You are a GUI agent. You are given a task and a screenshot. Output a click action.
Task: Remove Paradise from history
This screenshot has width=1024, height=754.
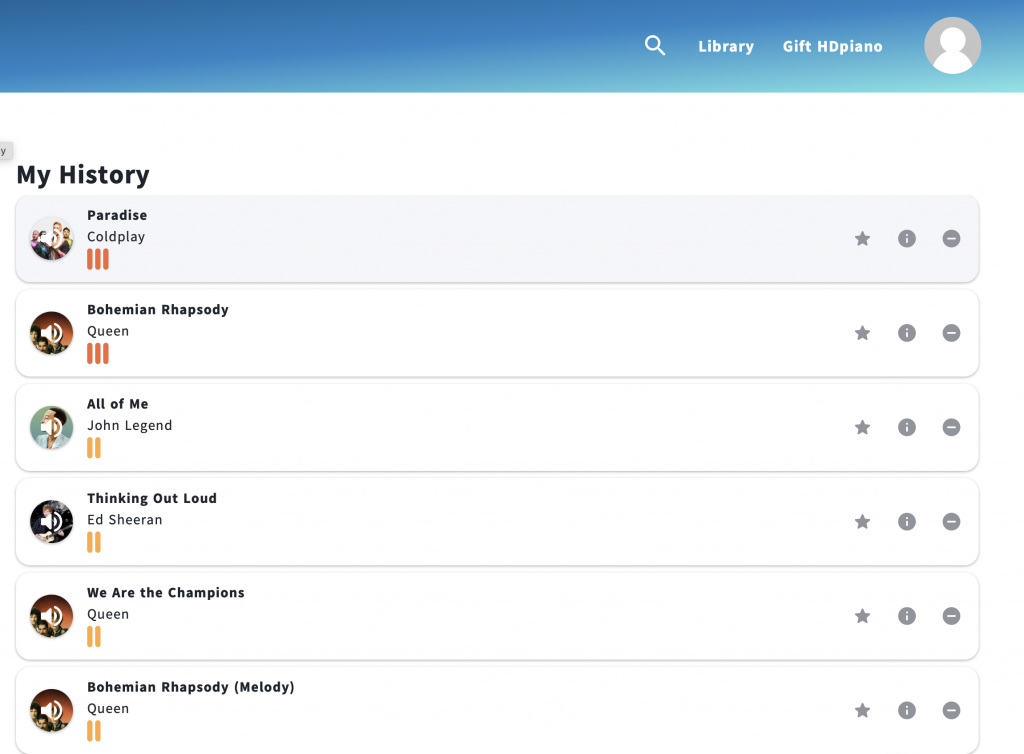pyautogui.click(x=951, y=239)
